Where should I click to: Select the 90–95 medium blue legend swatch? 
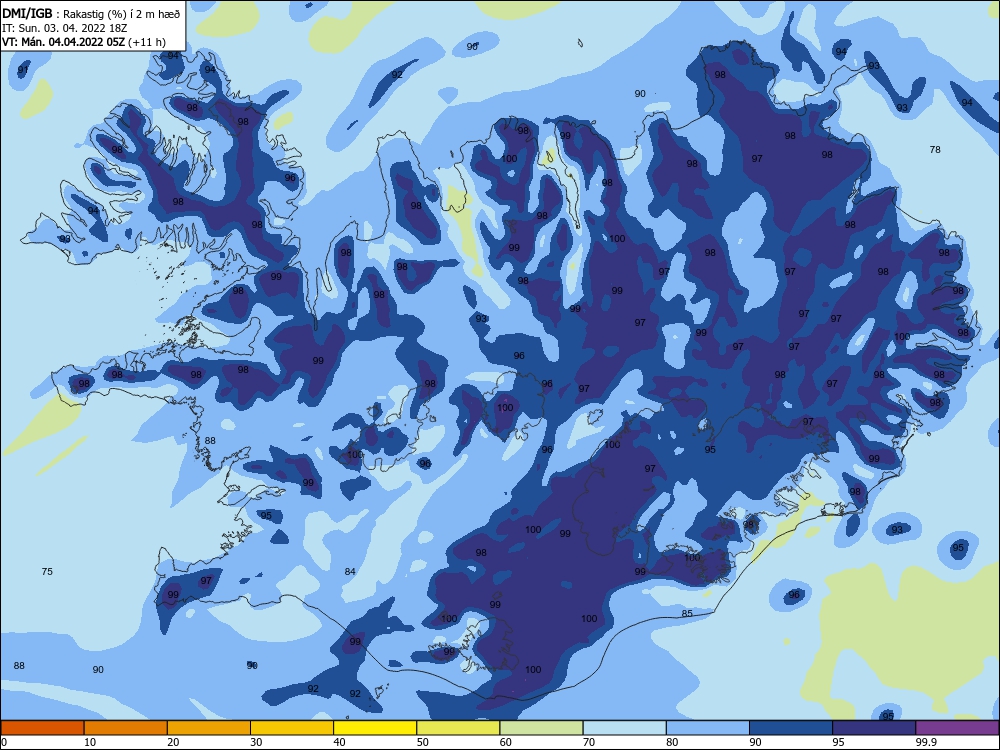point(791,728)
